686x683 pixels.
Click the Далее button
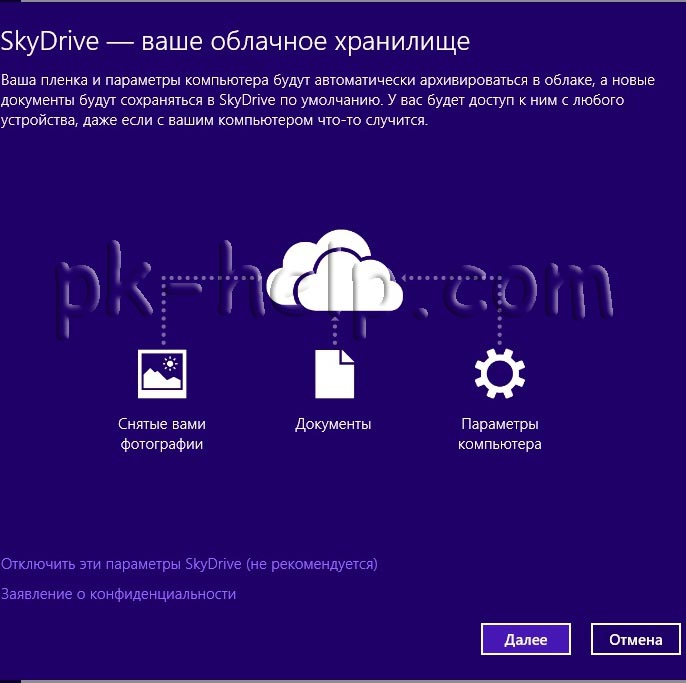tap(525, 639)
